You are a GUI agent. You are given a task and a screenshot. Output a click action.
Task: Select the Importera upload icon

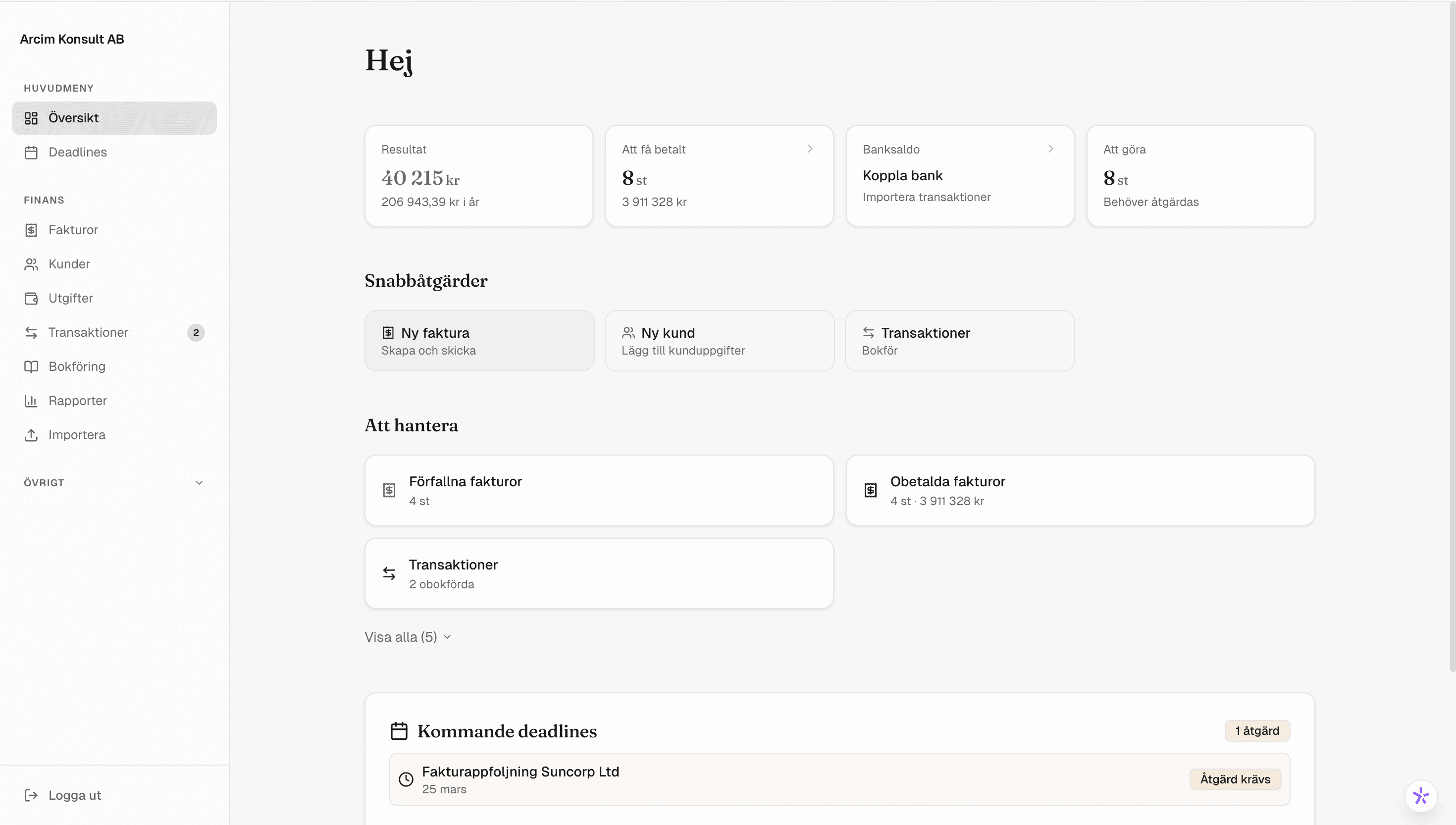coord(31,435)
